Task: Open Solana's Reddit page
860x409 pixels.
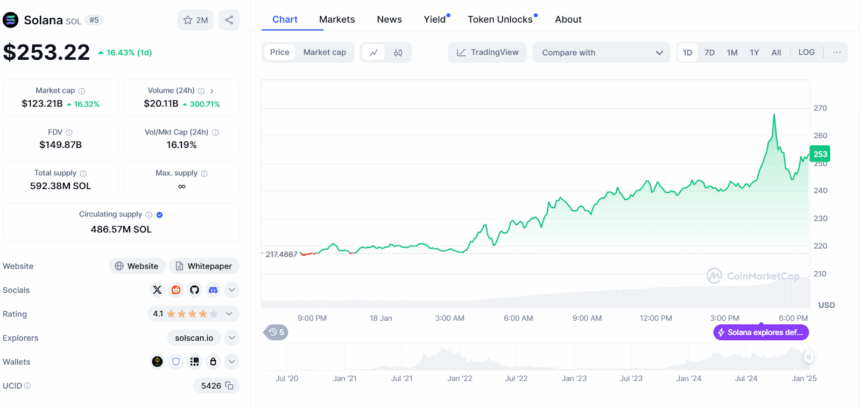Action: 176,290
